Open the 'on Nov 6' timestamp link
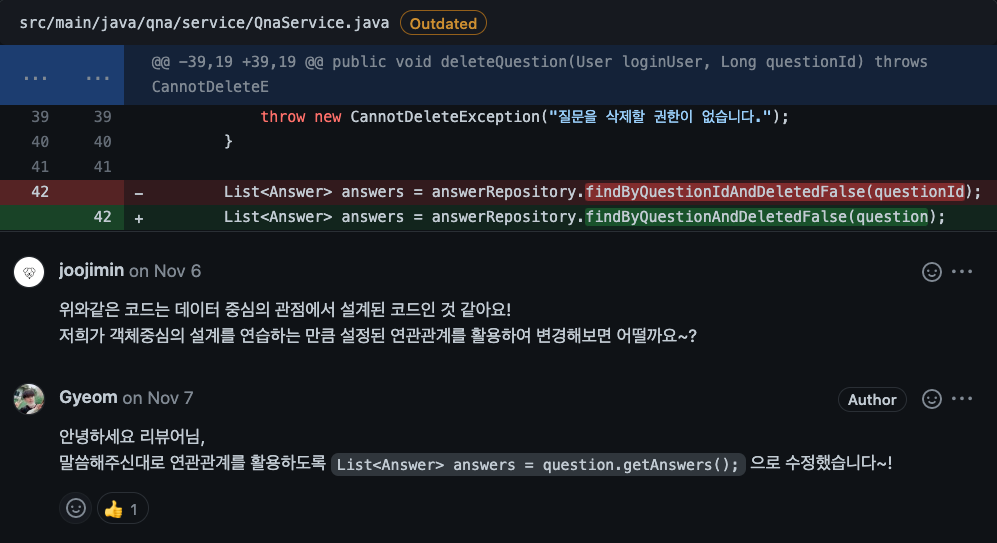The height and width of the screenshot is (543, 997). tap(165, 272)
